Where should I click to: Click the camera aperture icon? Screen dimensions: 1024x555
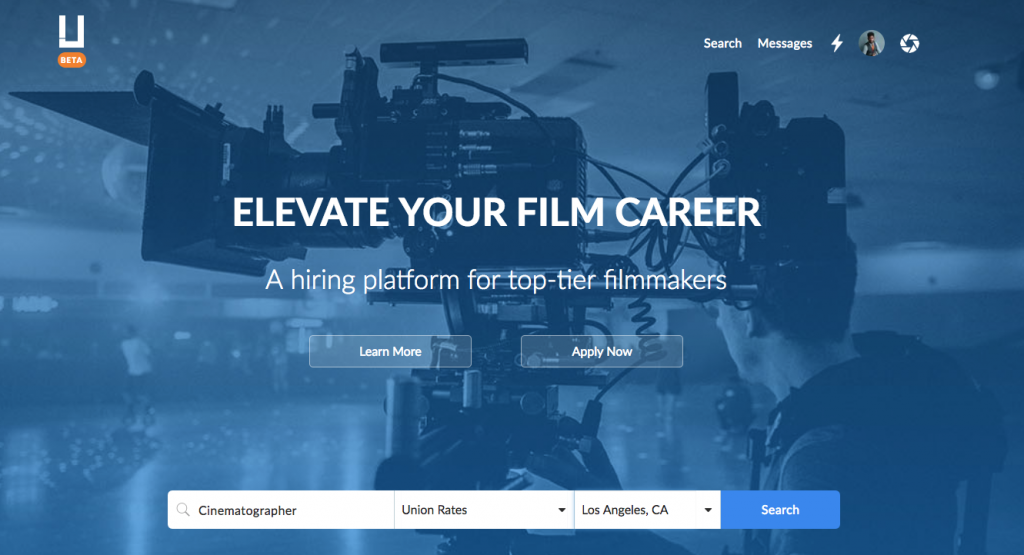point(909,43)
